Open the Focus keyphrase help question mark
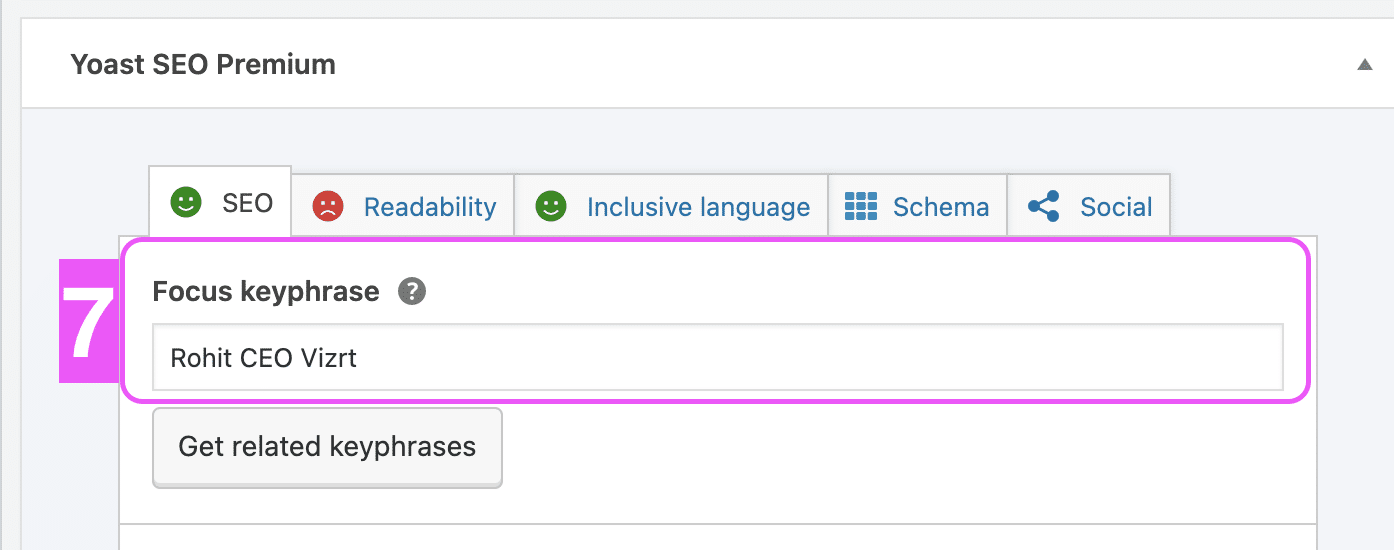This screenshot has height=550, width=1394. (x=412, y=292)
